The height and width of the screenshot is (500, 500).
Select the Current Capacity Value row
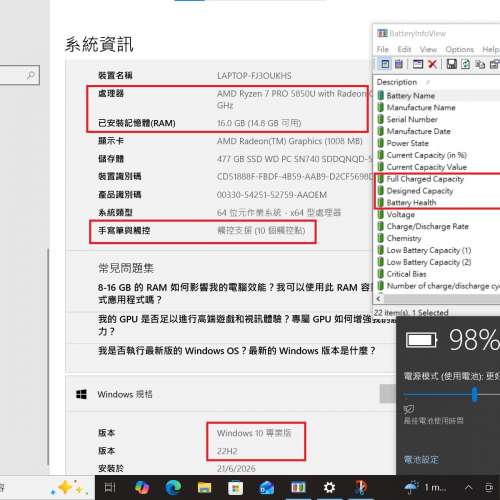438,167
